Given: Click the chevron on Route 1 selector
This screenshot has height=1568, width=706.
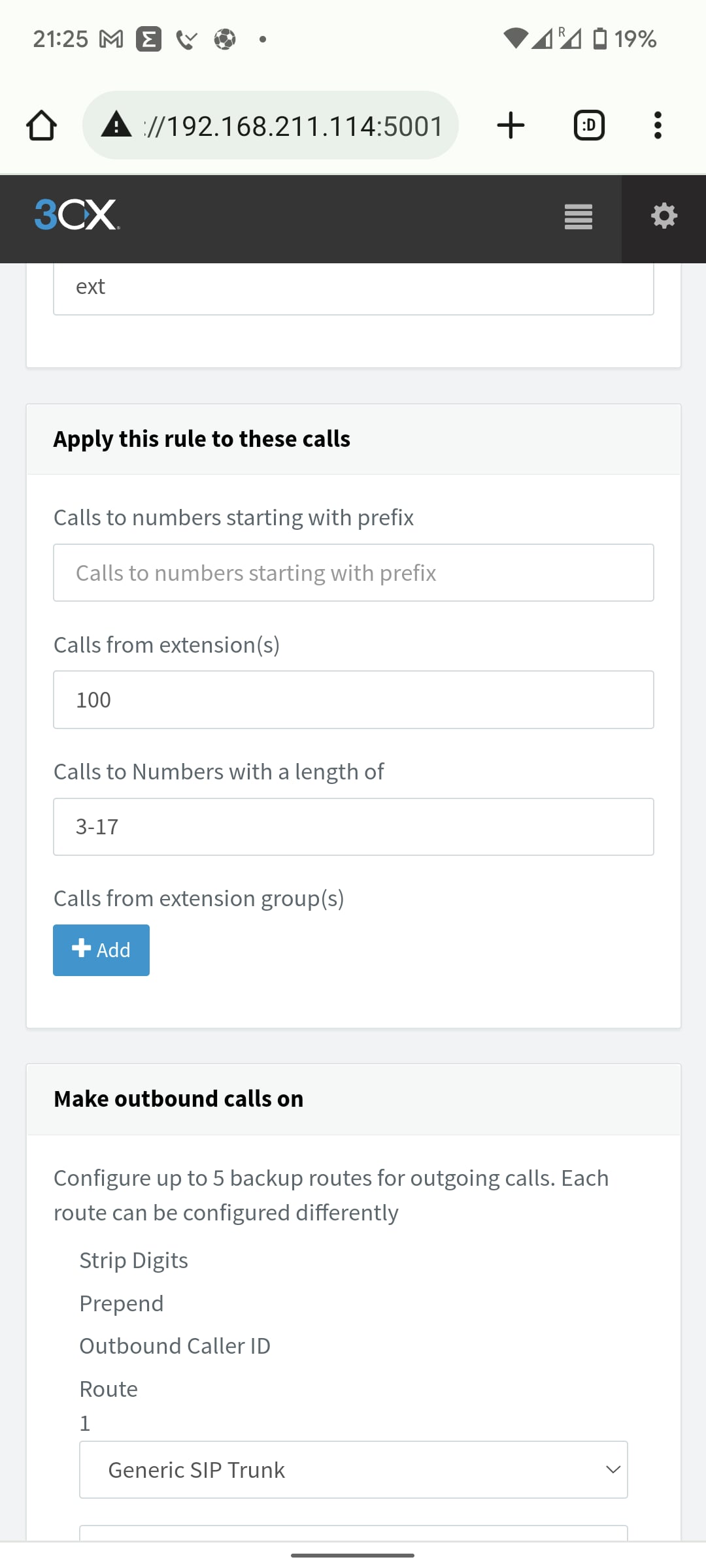Looking at the screenshot, I should [x=613, y=1469].
